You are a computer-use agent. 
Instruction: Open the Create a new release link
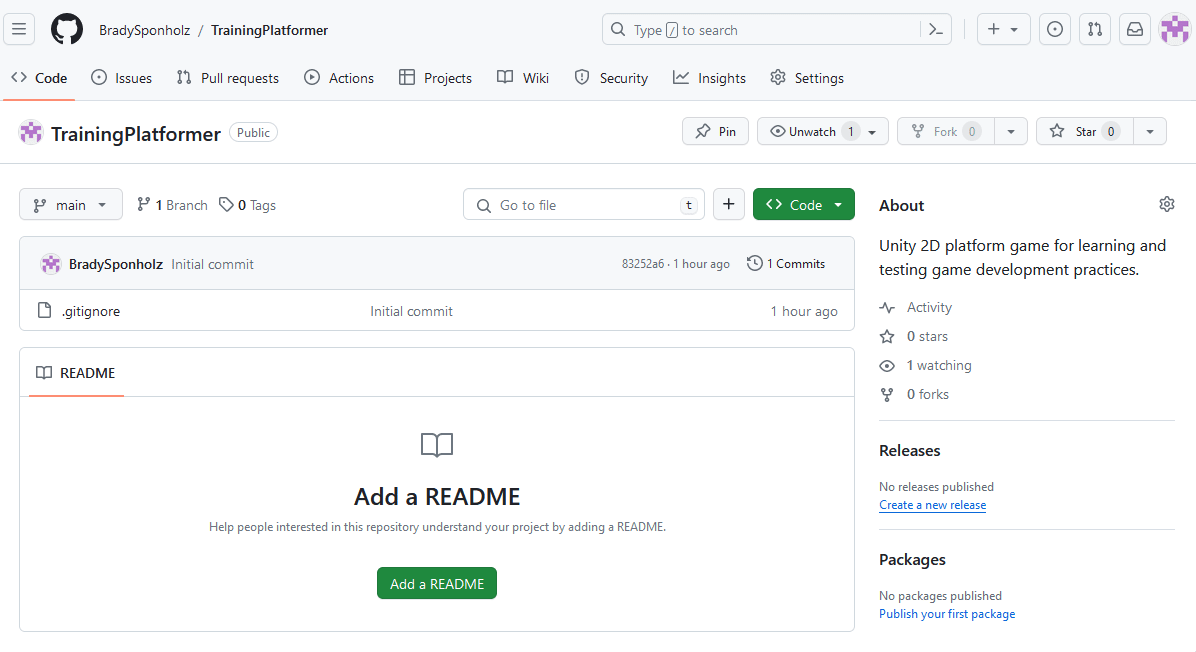(932, 504)
